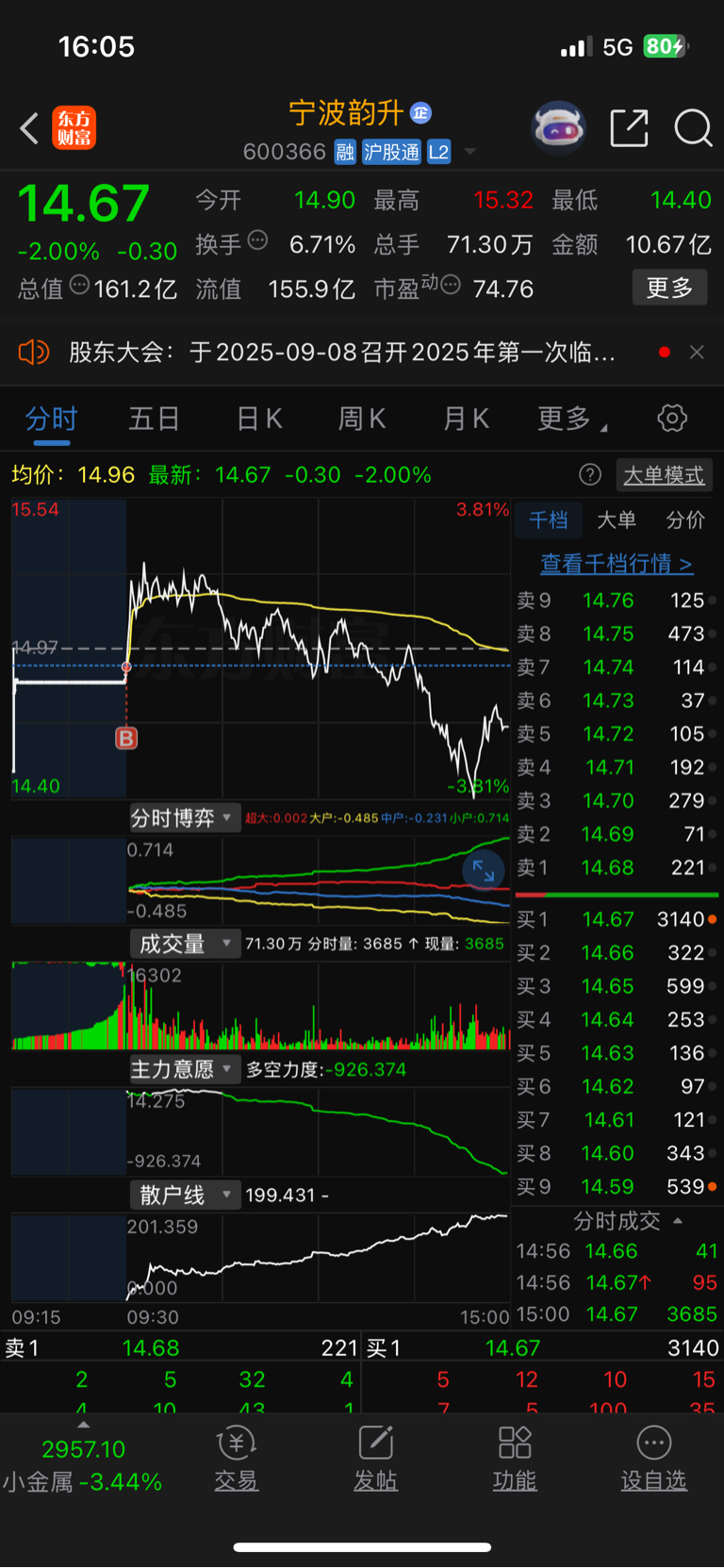Screen dimensions: 724x1568
Task: Select 分价 tab
Action: point(685,520)
